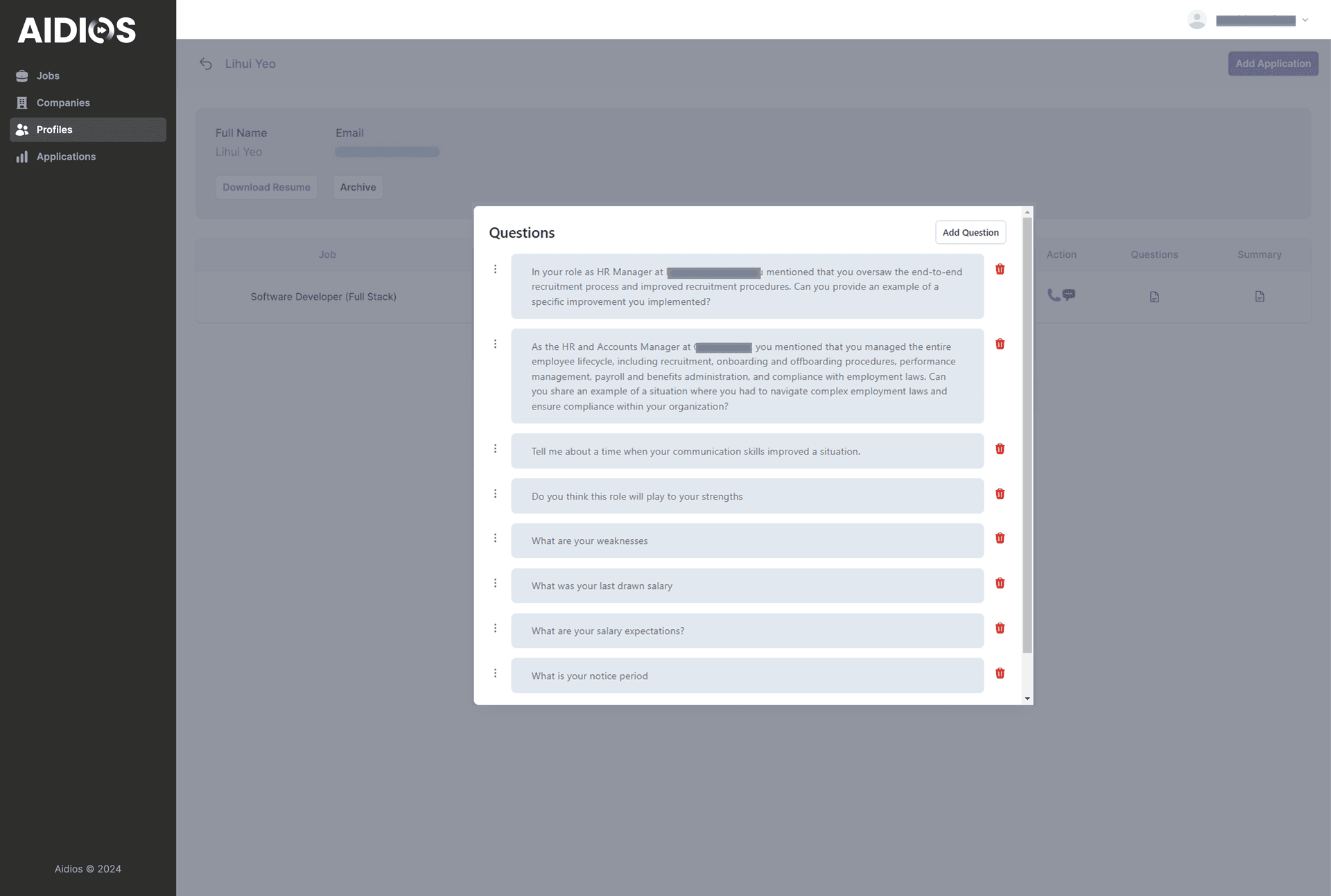Delete the communication skills question

coord(1000,449)
